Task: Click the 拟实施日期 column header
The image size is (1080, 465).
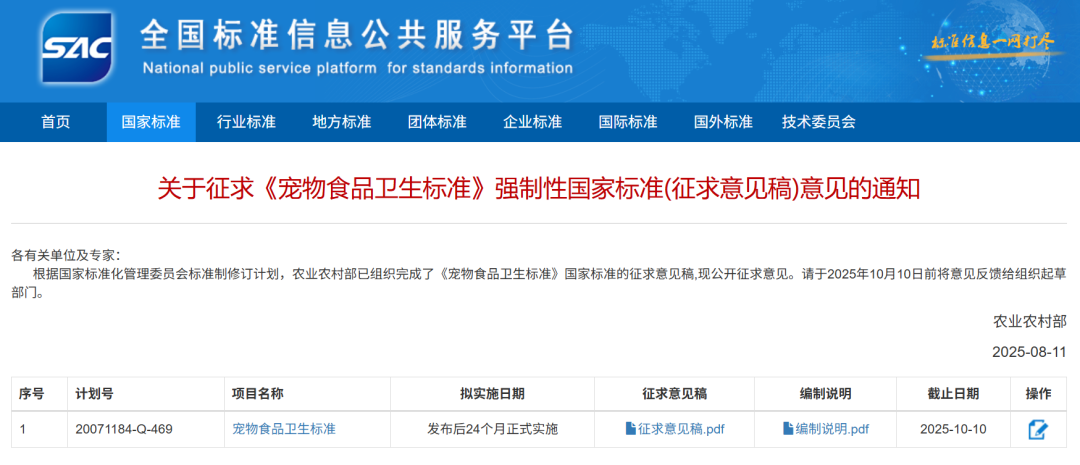Action: 492,394
